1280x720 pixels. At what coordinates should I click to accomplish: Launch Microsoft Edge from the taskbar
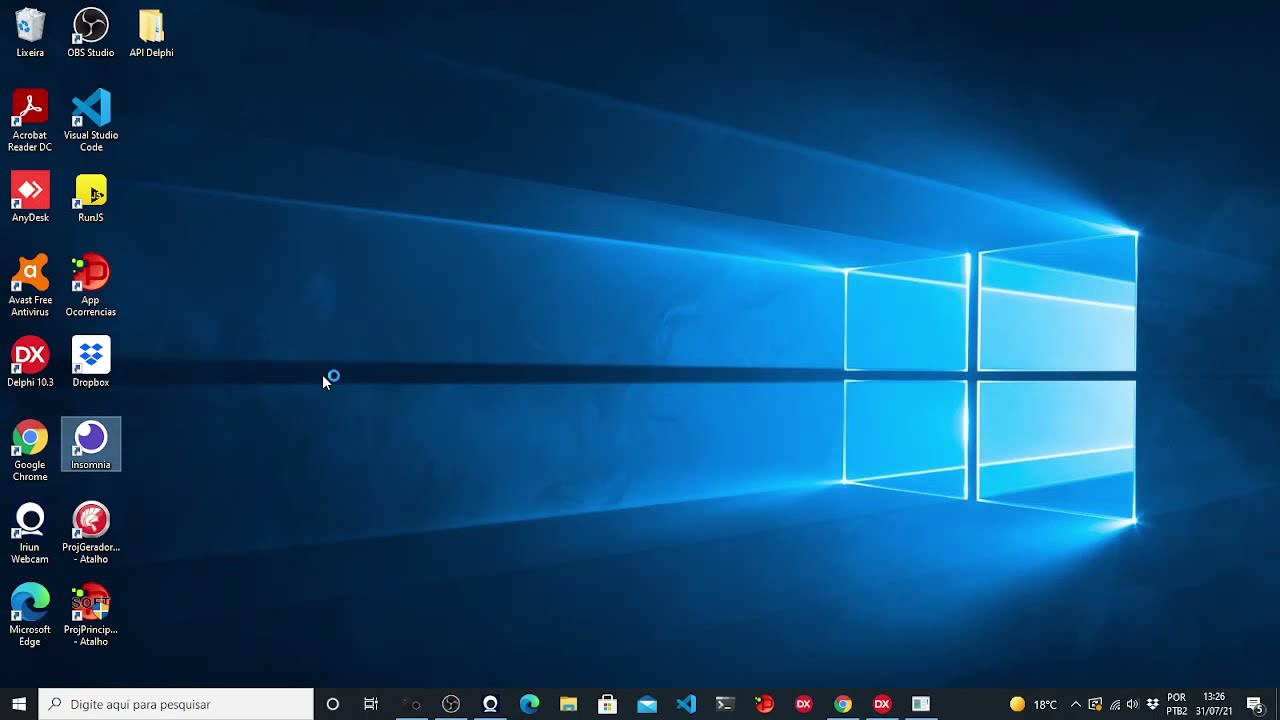[x=529, y=704]
